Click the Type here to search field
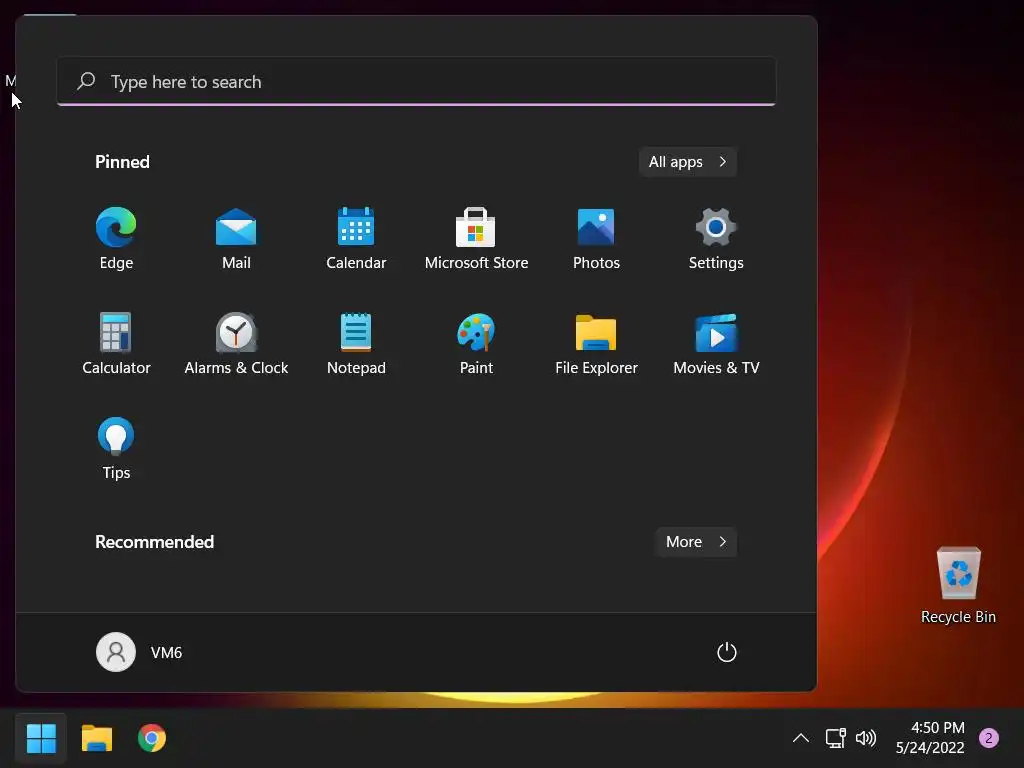Screen dimensions: 1024x768 pos(416,82)
